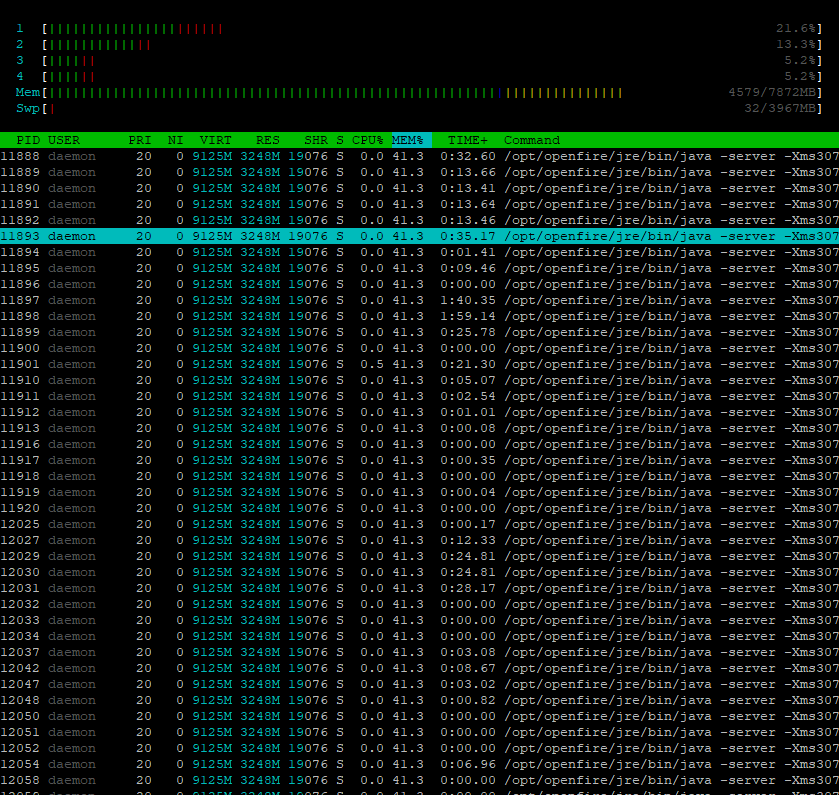Screen dimensions: 839x795
Task: Click the PRI column header
Action: (x=140, y=140)
